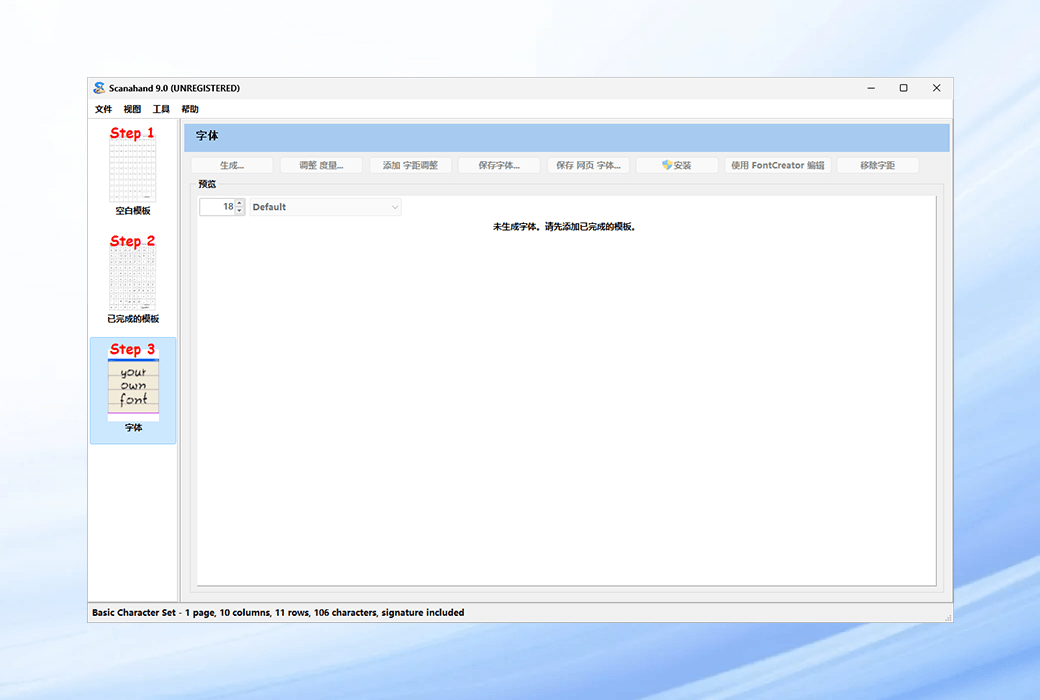Click the 字体 panel header text
Image resolution: width=1040 pixels, height=700 pixels.
[x=207, y=136]
